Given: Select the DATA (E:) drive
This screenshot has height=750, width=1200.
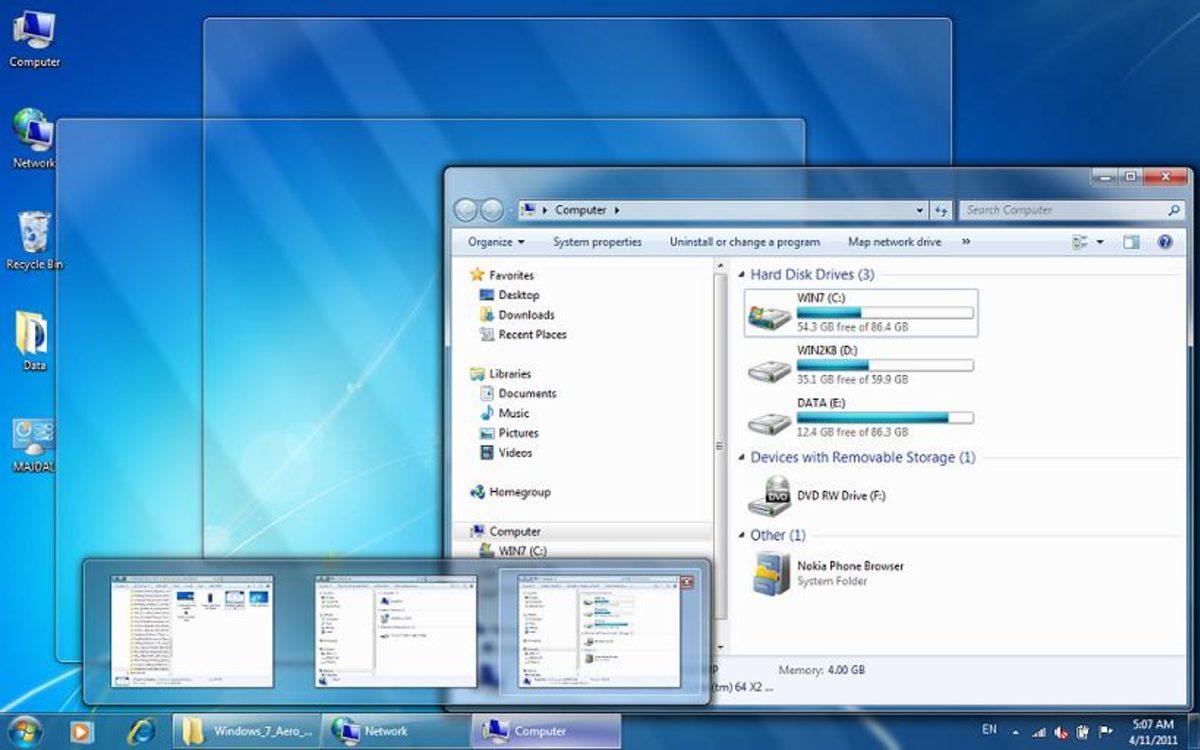Looking at the screenshot, I should tap(861, 417).
